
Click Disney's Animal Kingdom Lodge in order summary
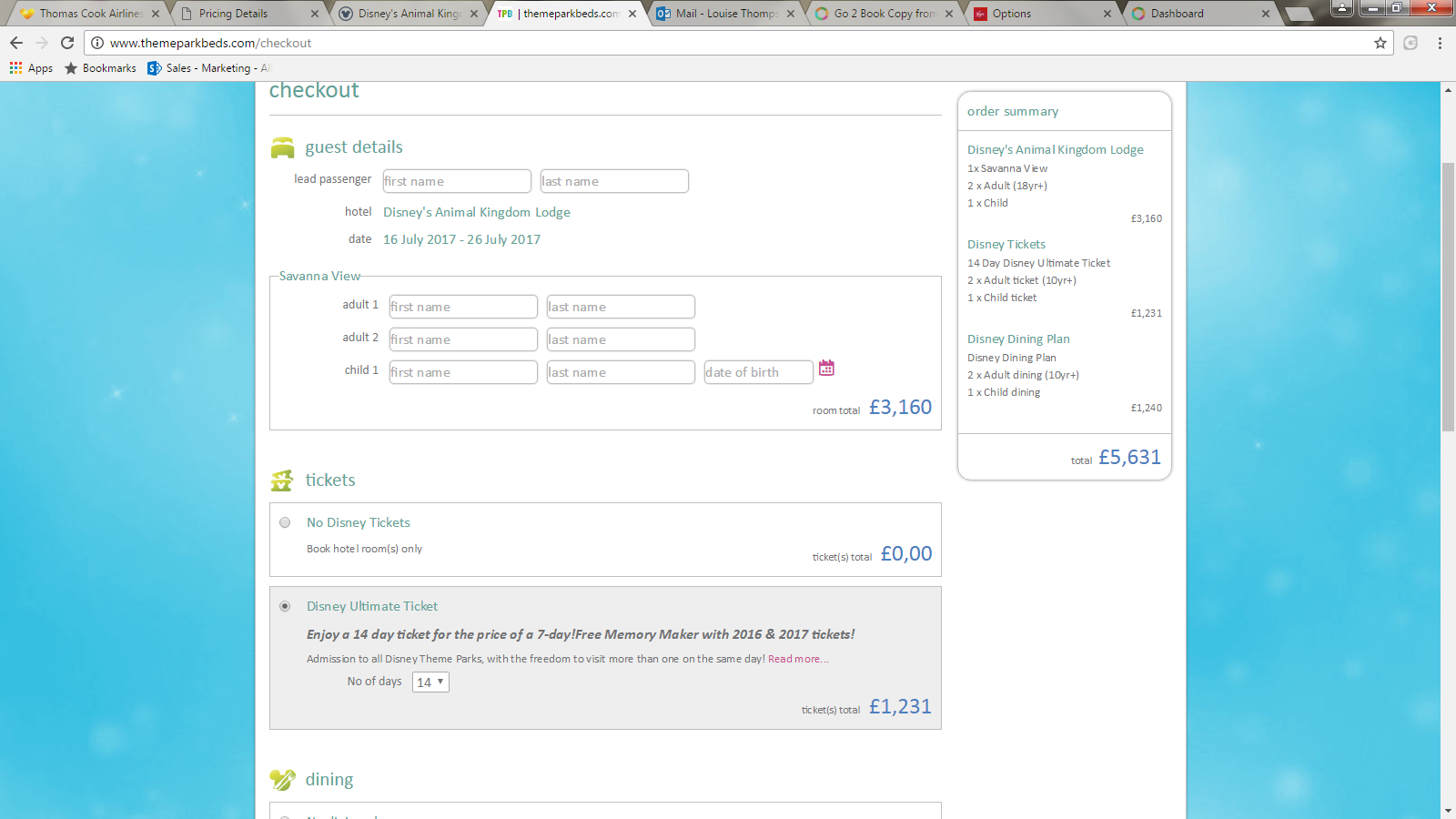(1056, 149)
